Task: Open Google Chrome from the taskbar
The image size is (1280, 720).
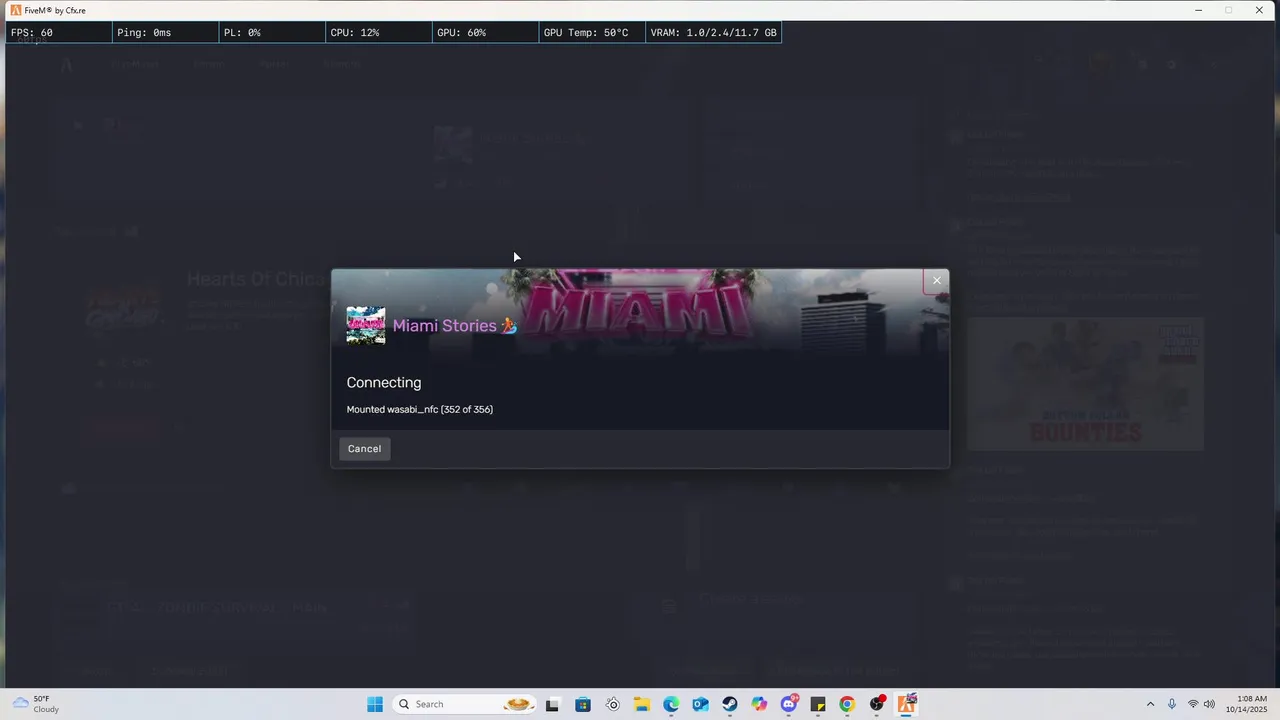Action: tap(847, 704)
